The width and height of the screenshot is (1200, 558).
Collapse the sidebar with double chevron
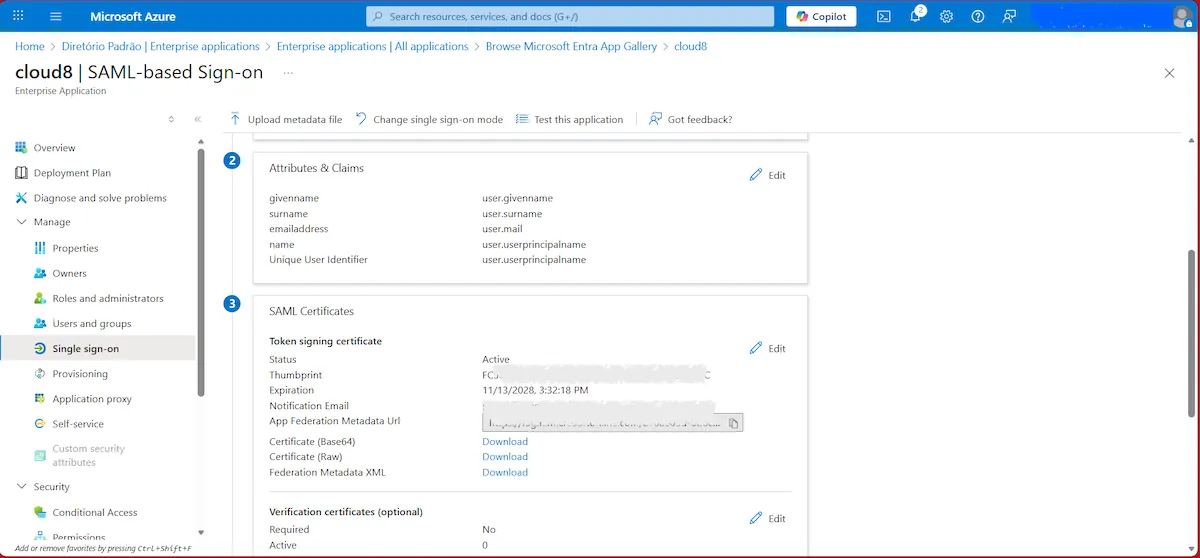(x=198, y=119)
